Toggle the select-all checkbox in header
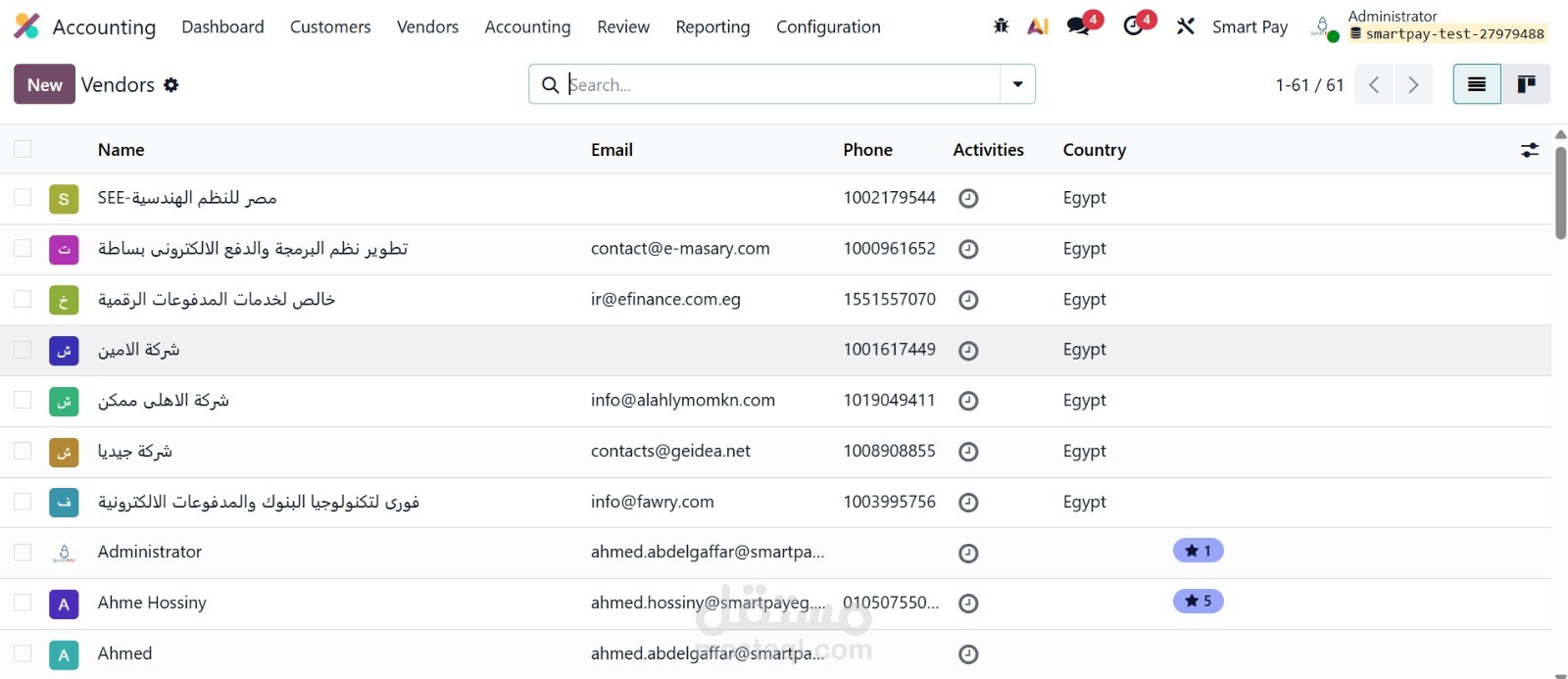 click(23, 149)
